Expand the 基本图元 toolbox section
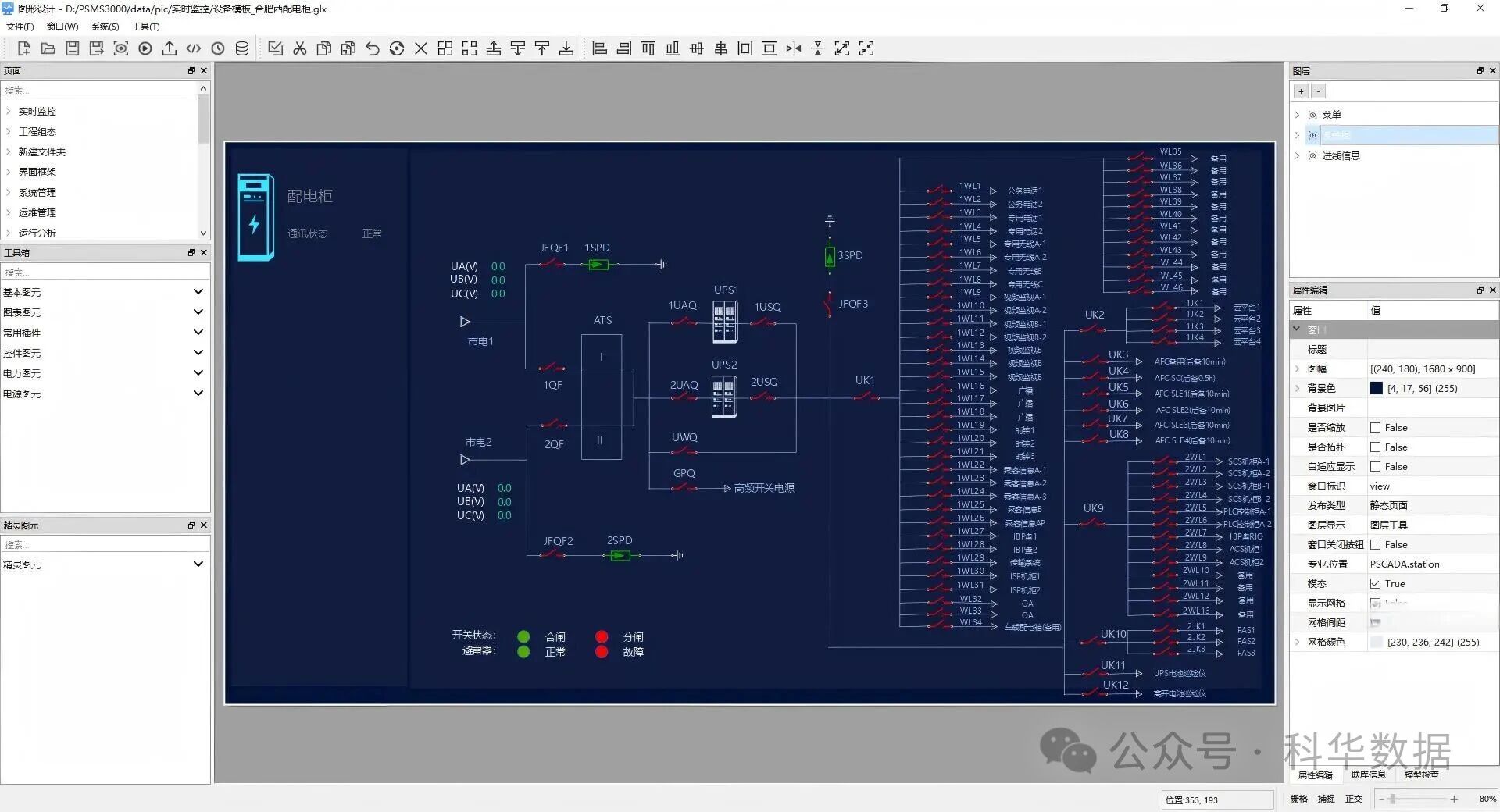The image size is (1500, 812). [x=198, y=292]
